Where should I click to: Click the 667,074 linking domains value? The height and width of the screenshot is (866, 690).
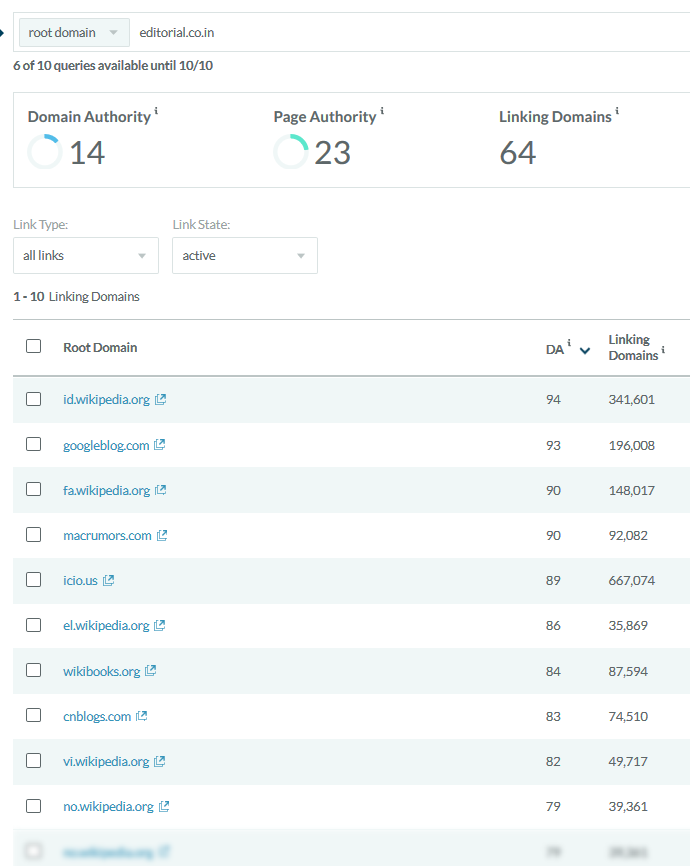631,580
